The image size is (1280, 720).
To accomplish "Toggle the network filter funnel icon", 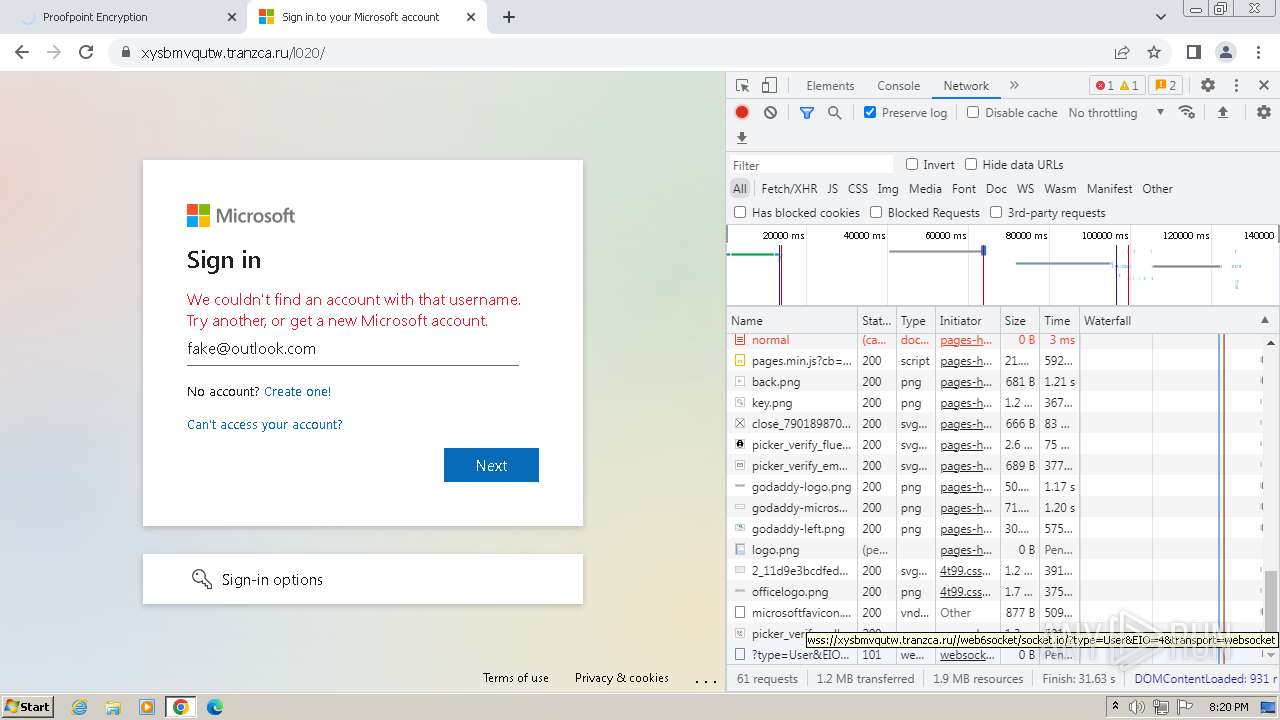I will click(x=807, y=113).
